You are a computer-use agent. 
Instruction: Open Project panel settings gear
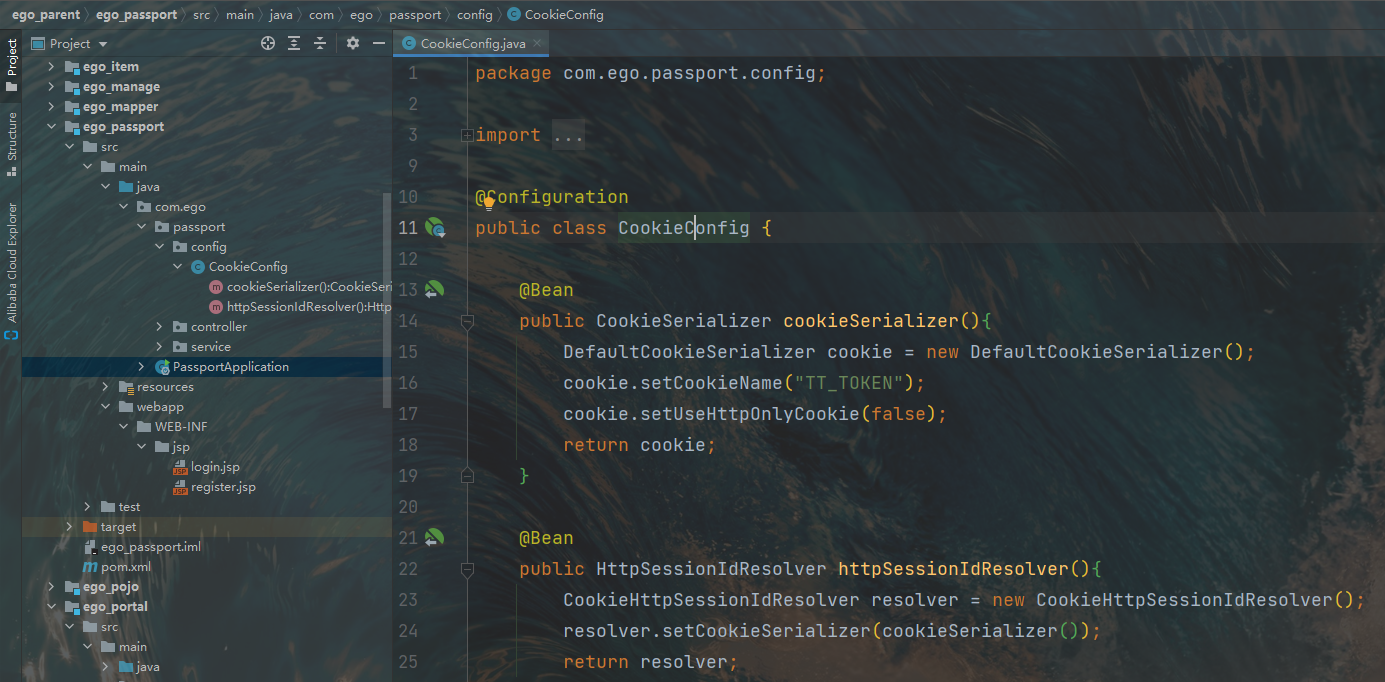352,43
